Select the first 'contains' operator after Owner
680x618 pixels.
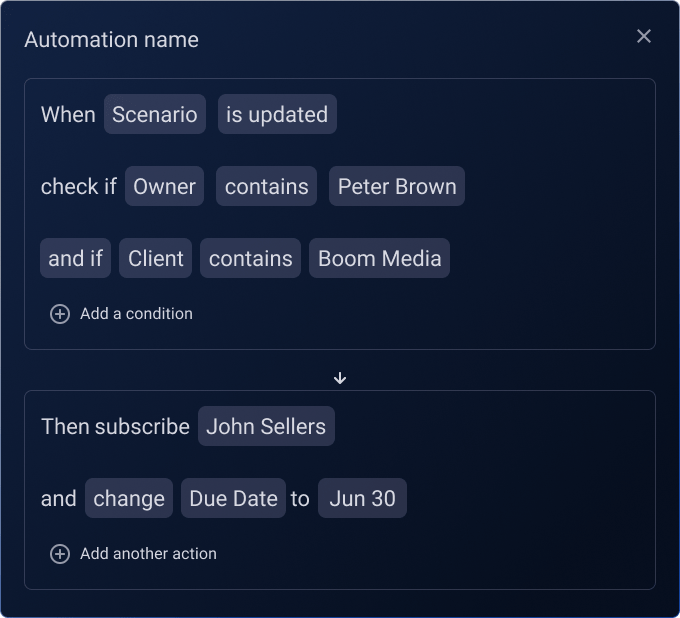266,186
